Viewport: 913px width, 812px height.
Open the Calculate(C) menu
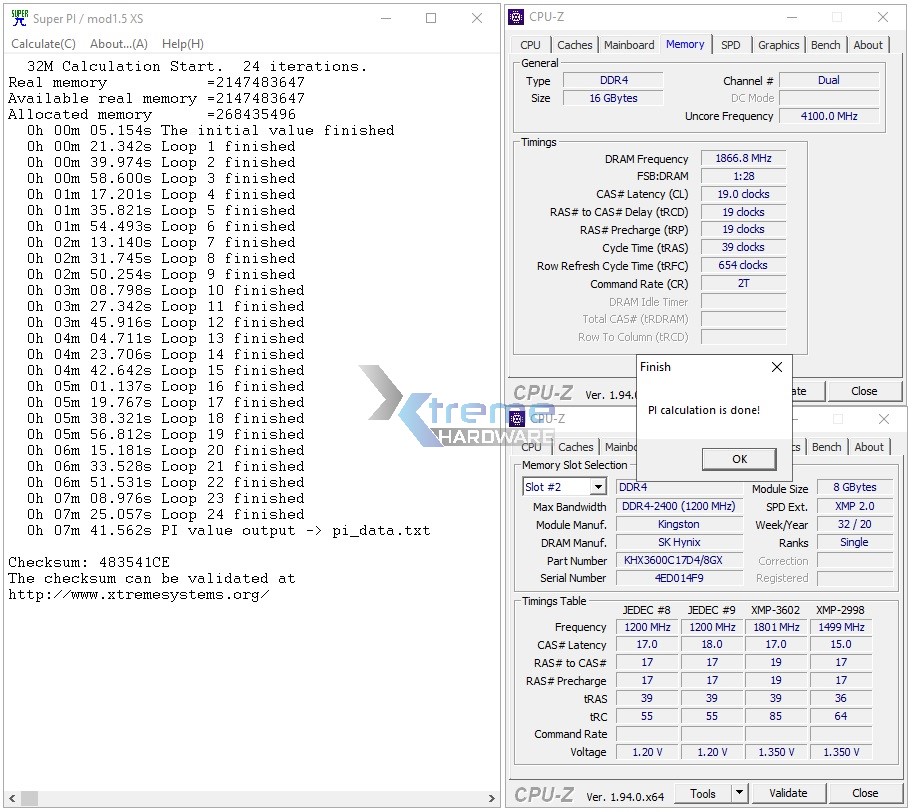pyautogui.click(x=43, y=44)
